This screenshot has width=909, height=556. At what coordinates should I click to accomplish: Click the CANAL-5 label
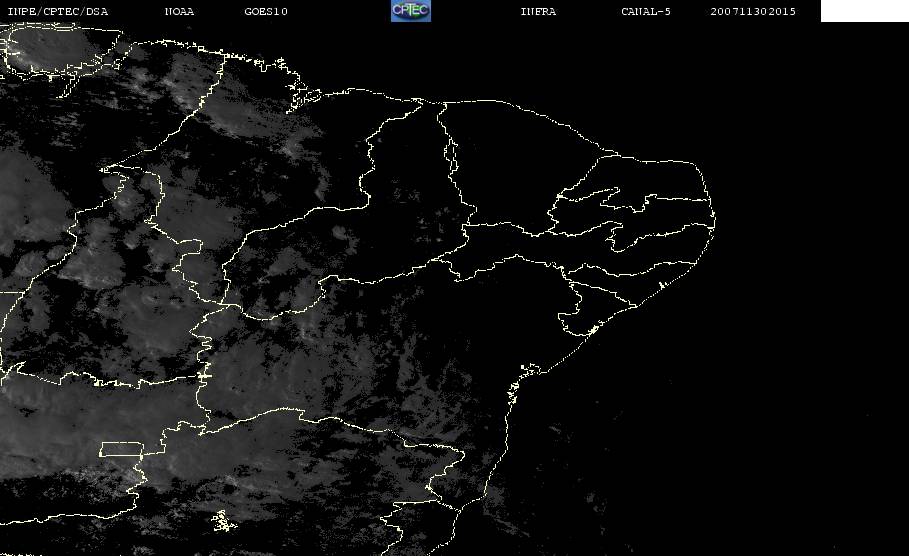645,12
